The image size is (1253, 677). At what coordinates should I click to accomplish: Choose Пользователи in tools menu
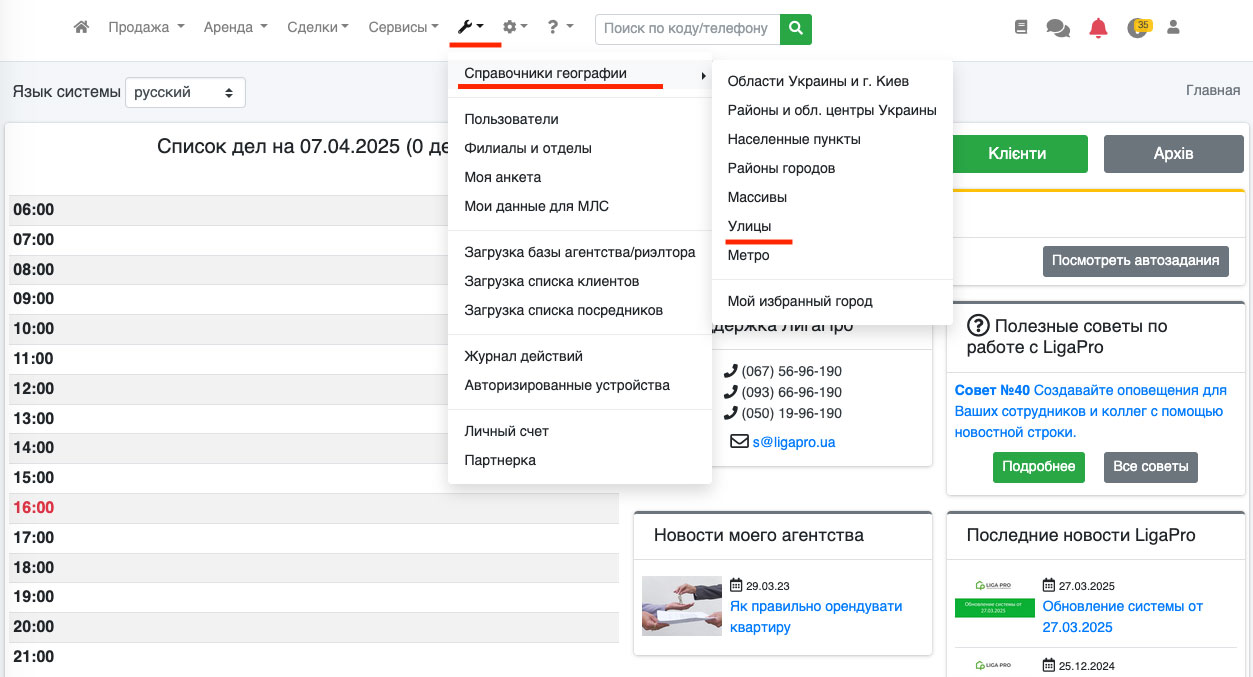pos(511,119)
